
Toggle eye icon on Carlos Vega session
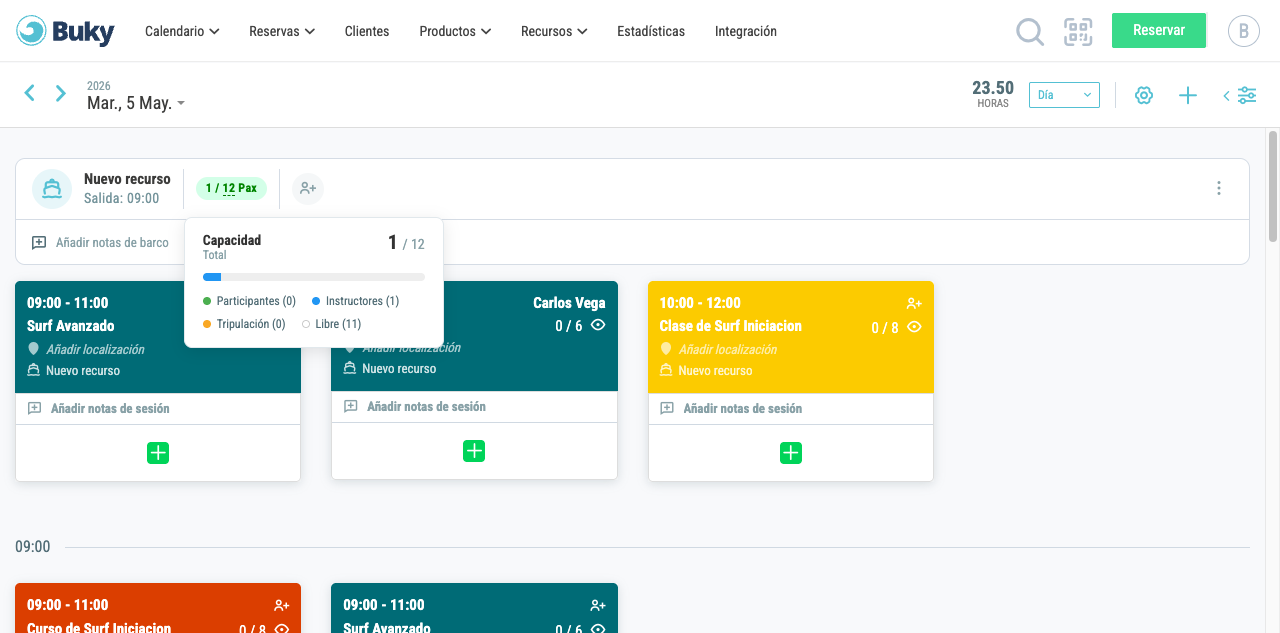coord(598,325)
